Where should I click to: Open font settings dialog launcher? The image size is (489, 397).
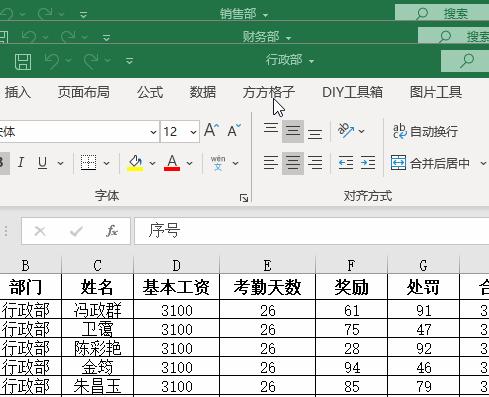pyautogui.click(x=244, y=198)
